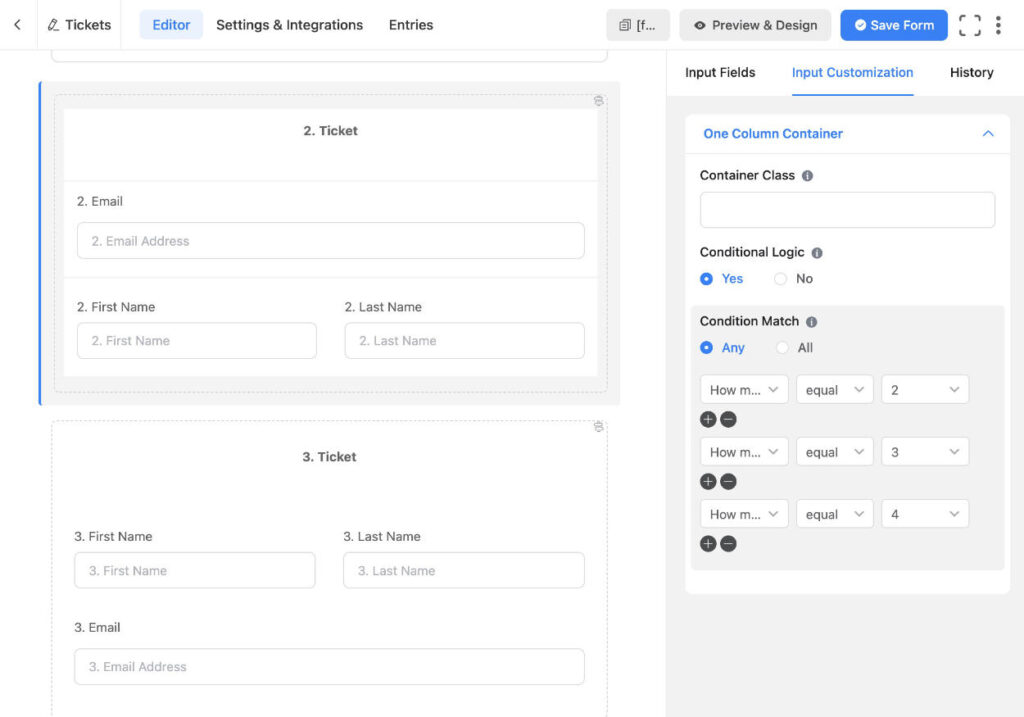Open the first equal operator dropdown
The image size is (1024, 717).
click(834, 389)
